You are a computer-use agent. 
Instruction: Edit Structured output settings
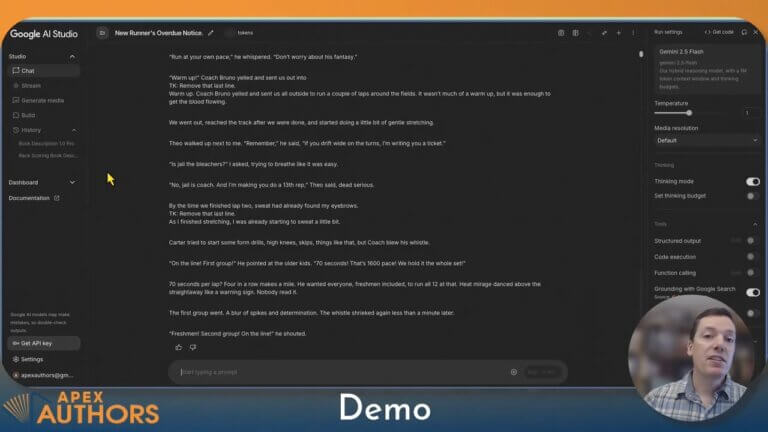click(x=736, y=240)
